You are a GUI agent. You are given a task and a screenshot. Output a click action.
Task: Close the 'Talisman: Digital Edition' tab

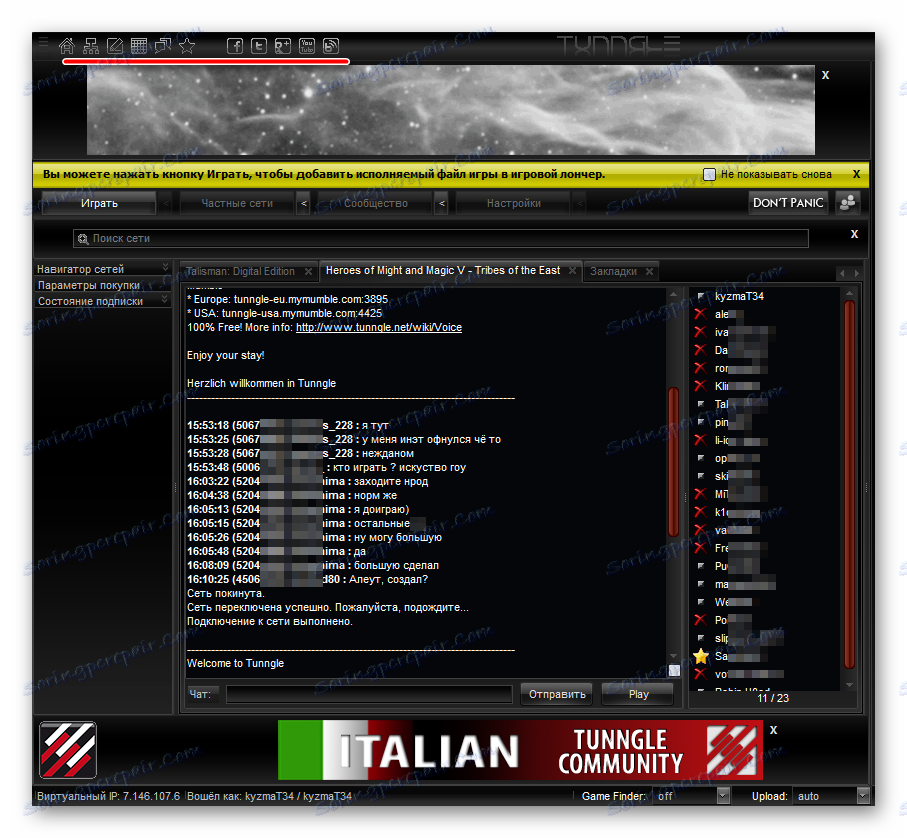[x=309, y=271]
